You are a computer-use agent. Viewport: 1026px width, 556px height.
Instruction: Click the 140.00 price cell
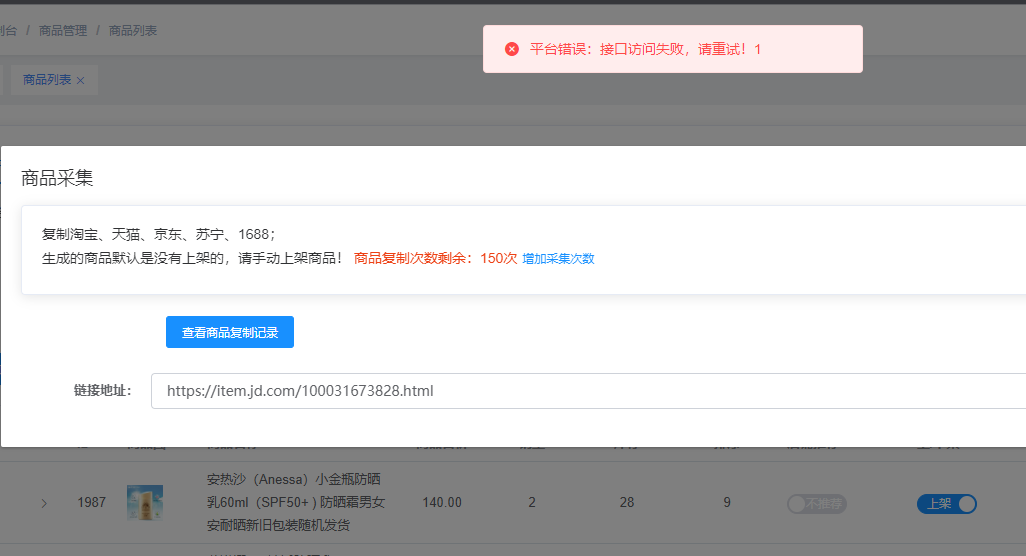pos(442,502)
